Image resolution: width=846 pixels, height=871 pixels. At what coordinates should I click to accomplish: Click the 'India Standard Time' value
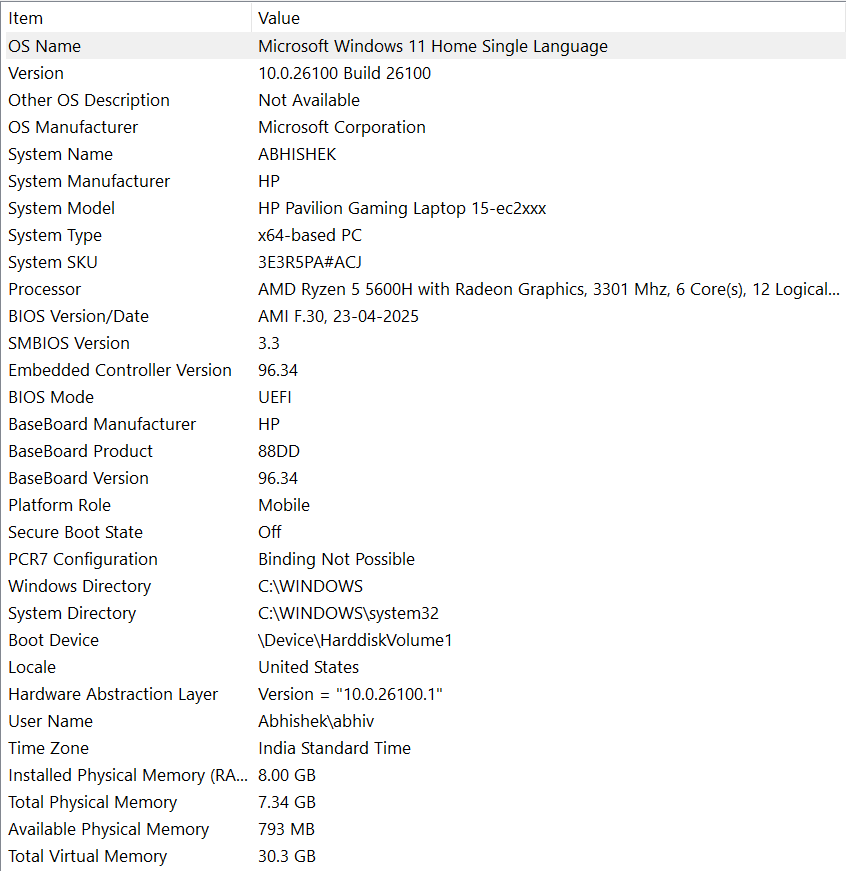tap(334, 748)
